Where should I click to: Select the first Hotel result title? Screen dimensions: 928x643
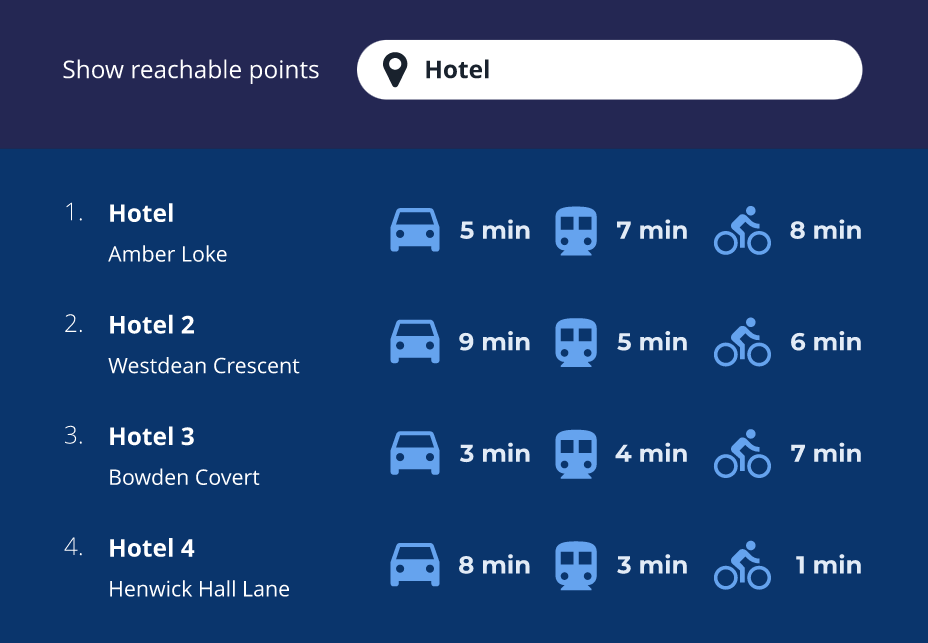coord(141,213)
